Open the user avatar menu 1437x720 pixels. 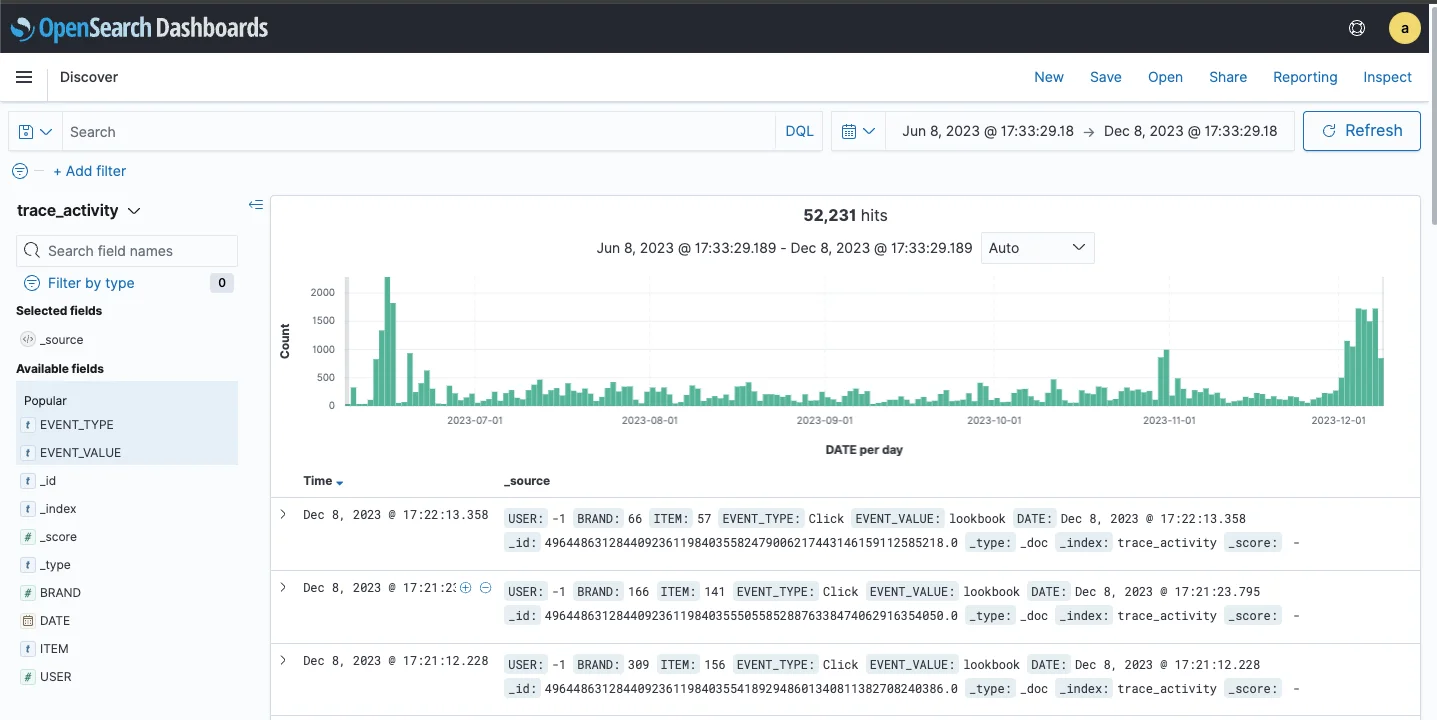click(x=1404, y=28)
